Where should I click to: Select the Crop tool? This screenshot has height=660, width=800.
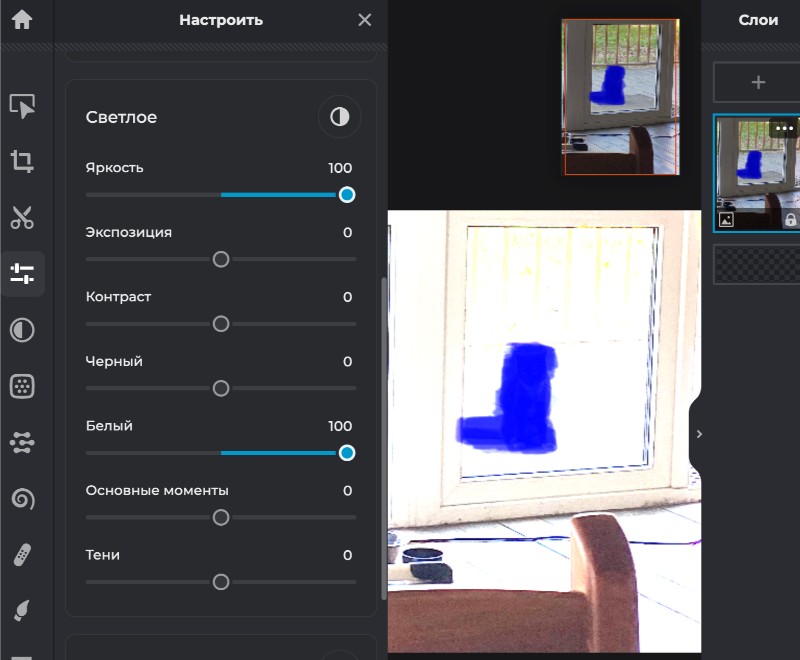[x=22, y=161]
